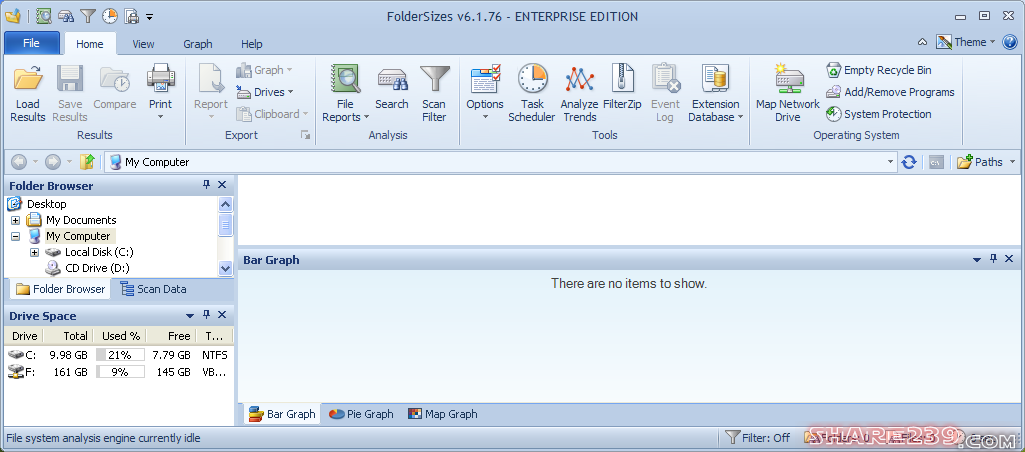1025x452 pixels.
Task: Switch to the Pie Graph tab
Action: (x=361, y=414)
